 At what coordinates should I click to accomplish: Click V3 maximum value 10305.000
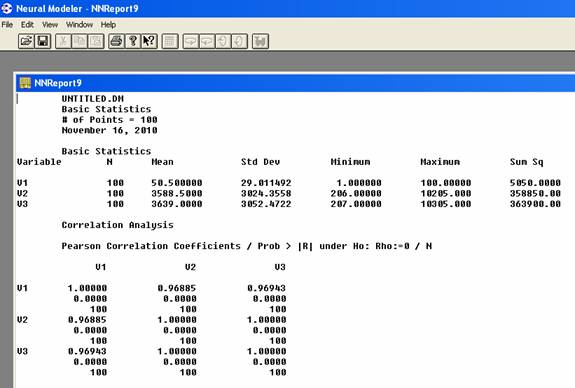[x=446, y=204]
